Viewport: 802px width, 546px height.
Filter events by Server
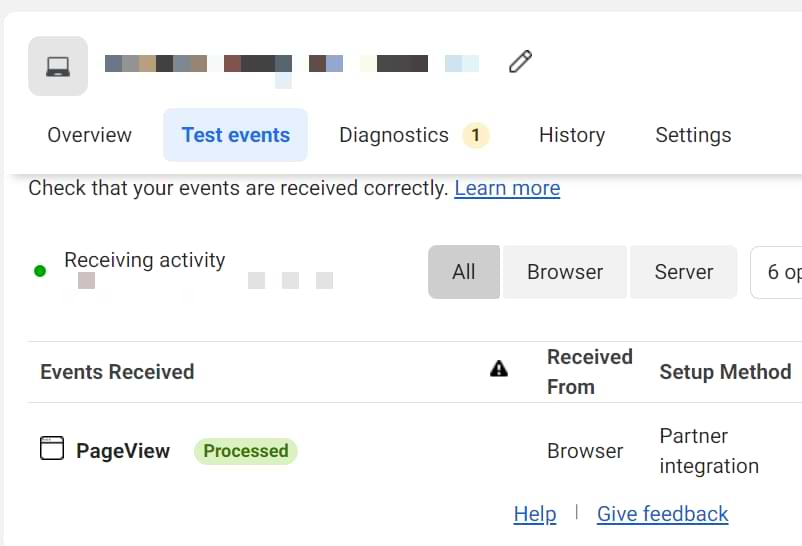[683, 272]
